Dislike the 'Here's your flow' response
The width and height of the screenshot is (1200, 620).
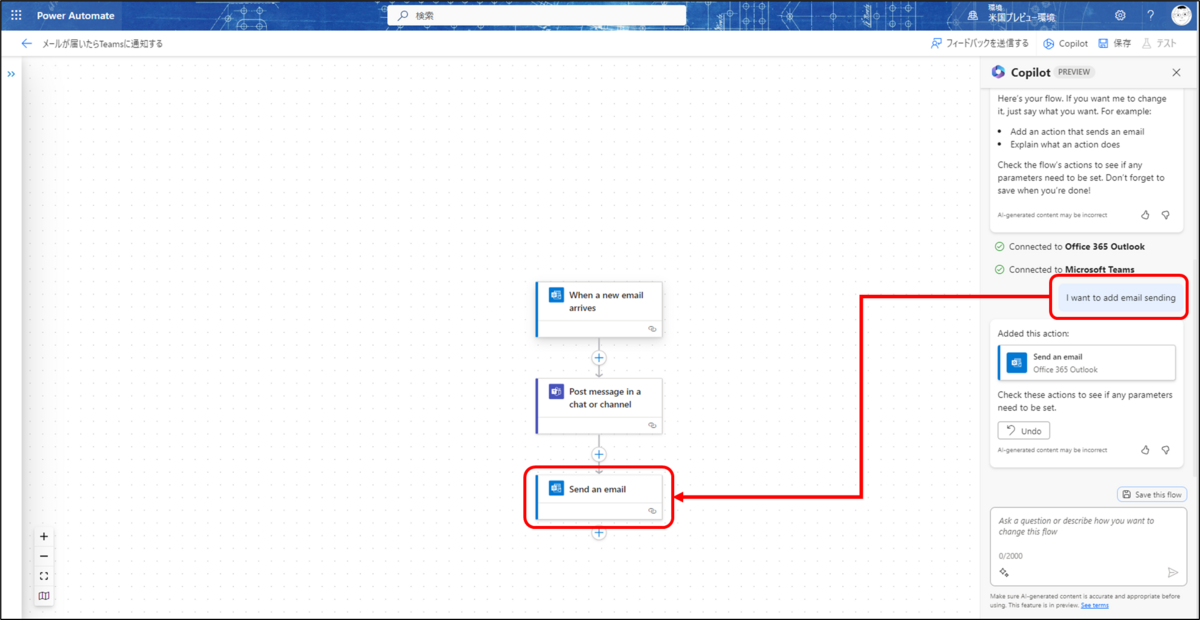(1166, 214)
